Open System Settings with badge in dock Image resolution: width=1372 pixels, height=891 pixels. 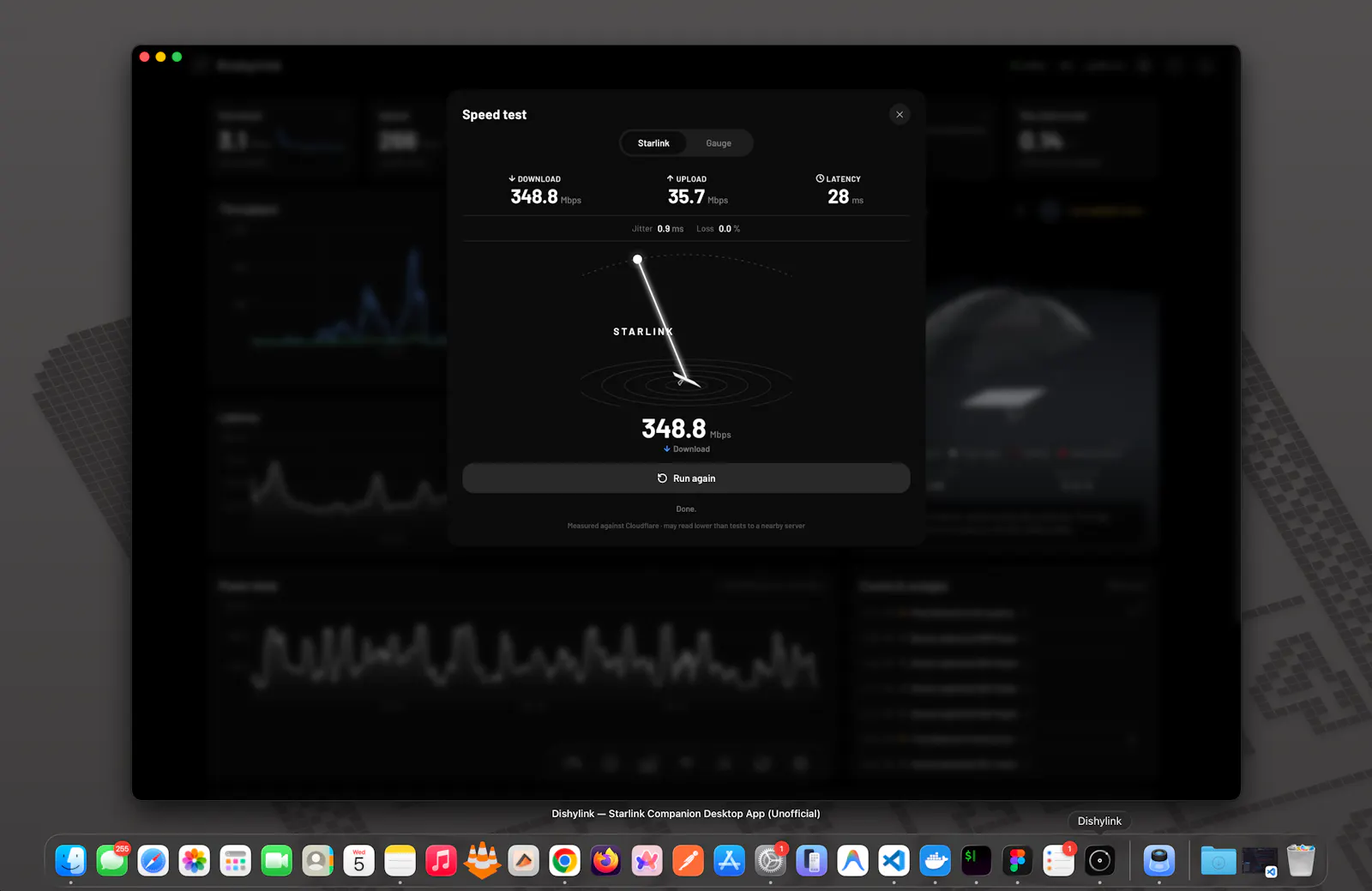click(771, 861)
